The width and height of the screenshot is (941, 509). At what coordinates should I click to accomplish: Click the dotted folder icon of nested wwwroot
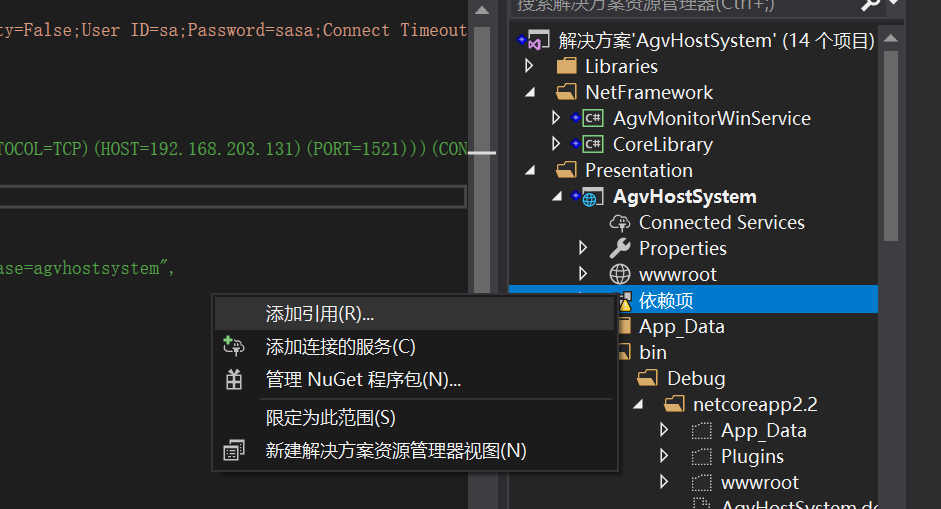tap(702, 483)
